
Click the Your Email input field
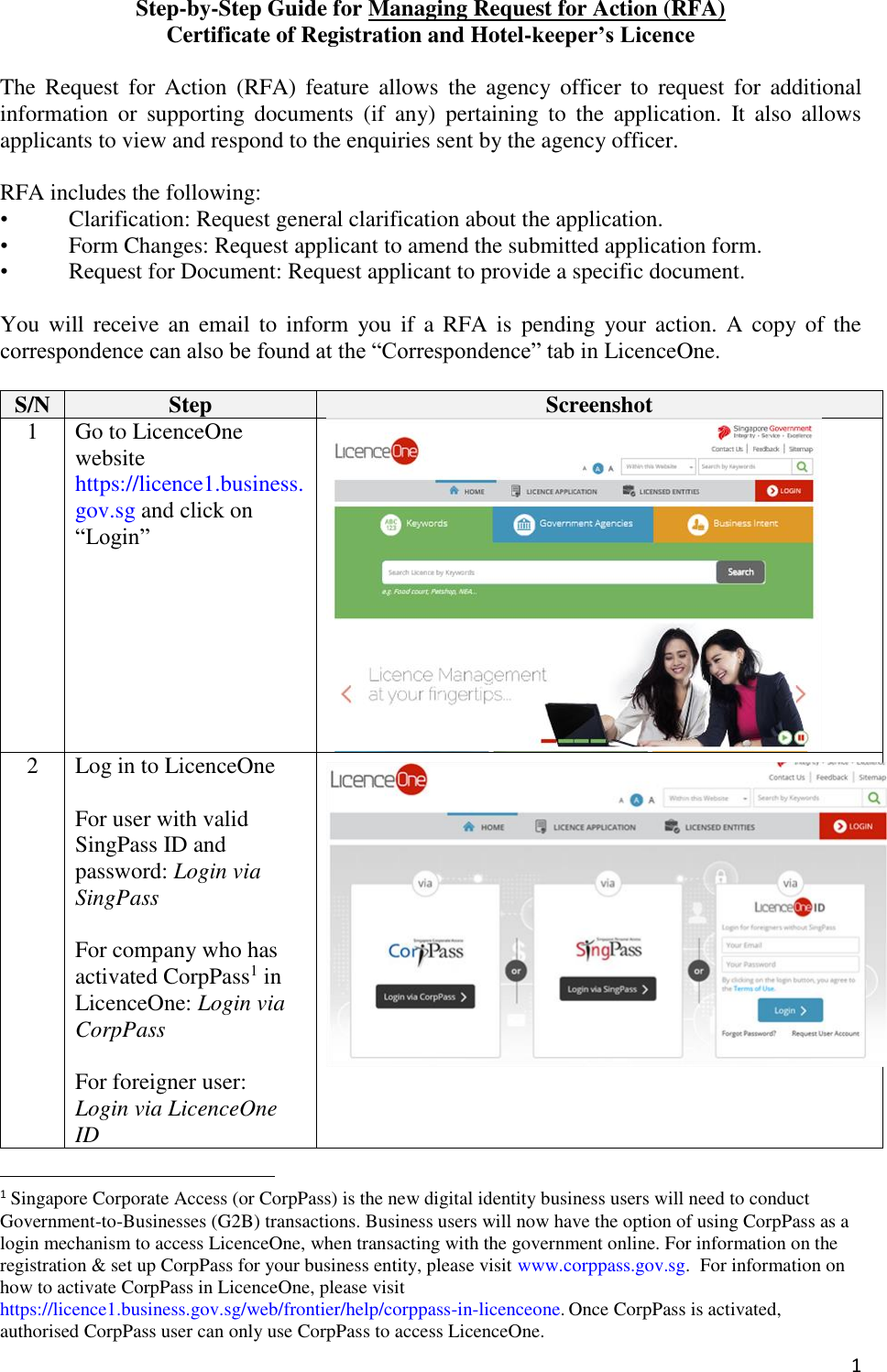pyautogui.click(x=789, y=944)
